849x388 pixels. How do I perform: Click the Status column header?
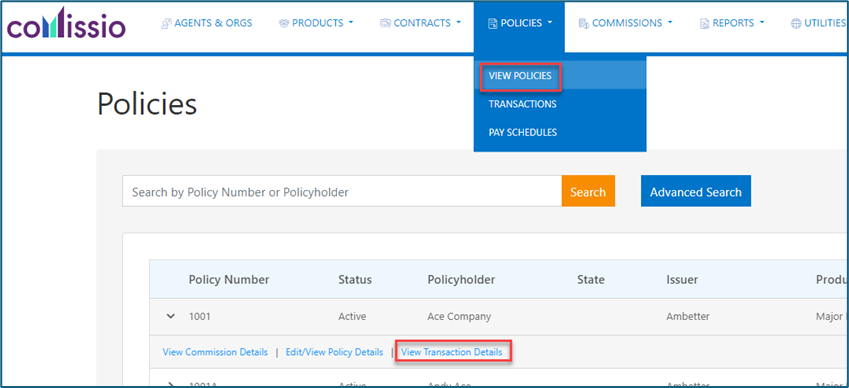pos(355,279)
